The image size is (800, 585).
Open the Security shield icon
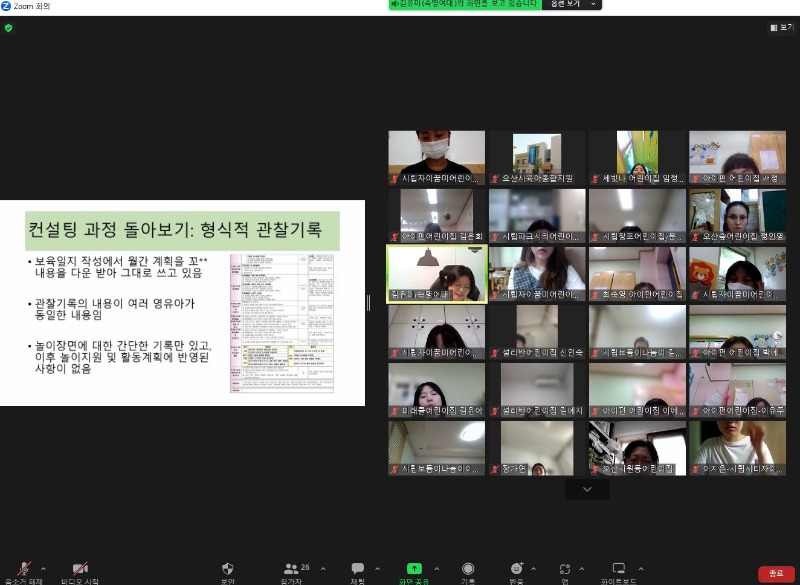point(228,569)
